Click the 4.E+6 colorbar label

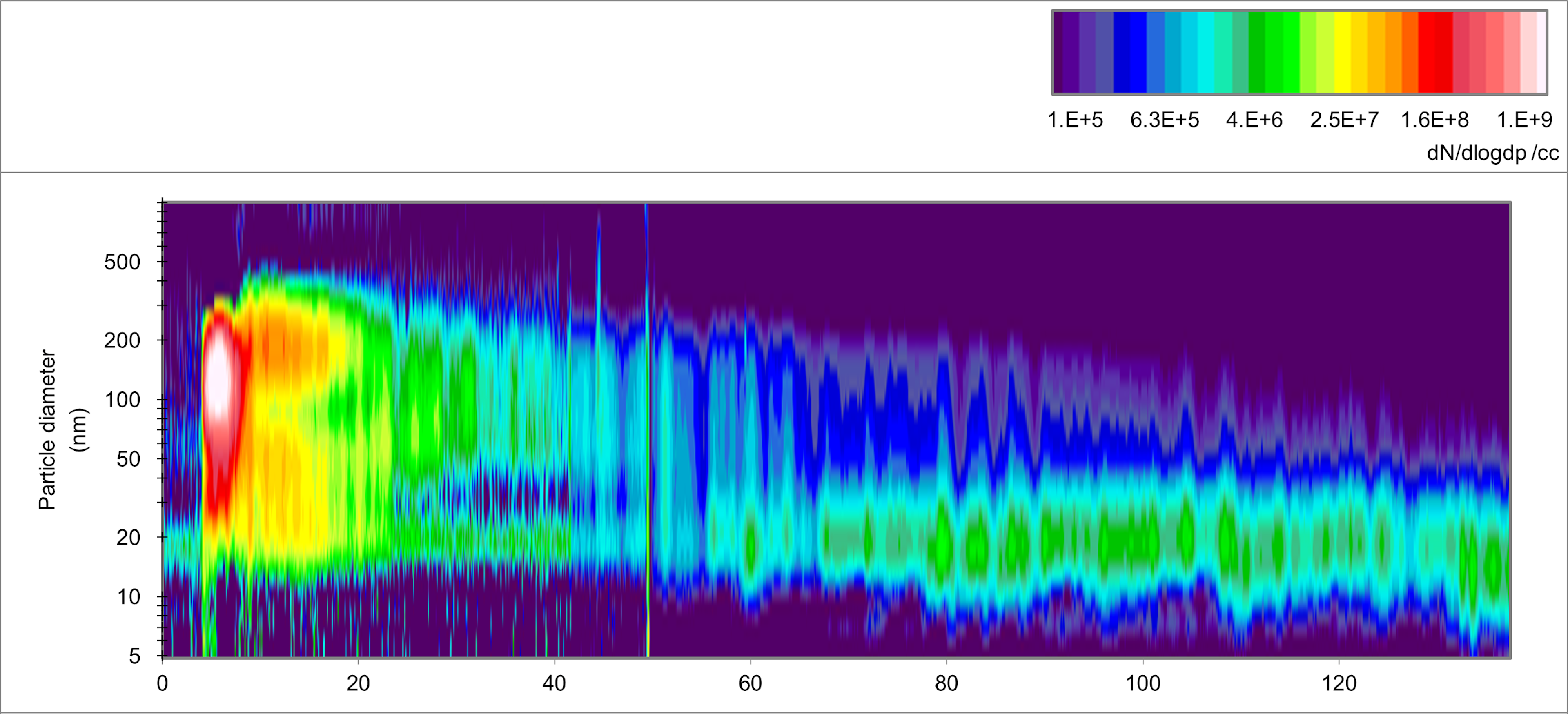coord(1254,120)
